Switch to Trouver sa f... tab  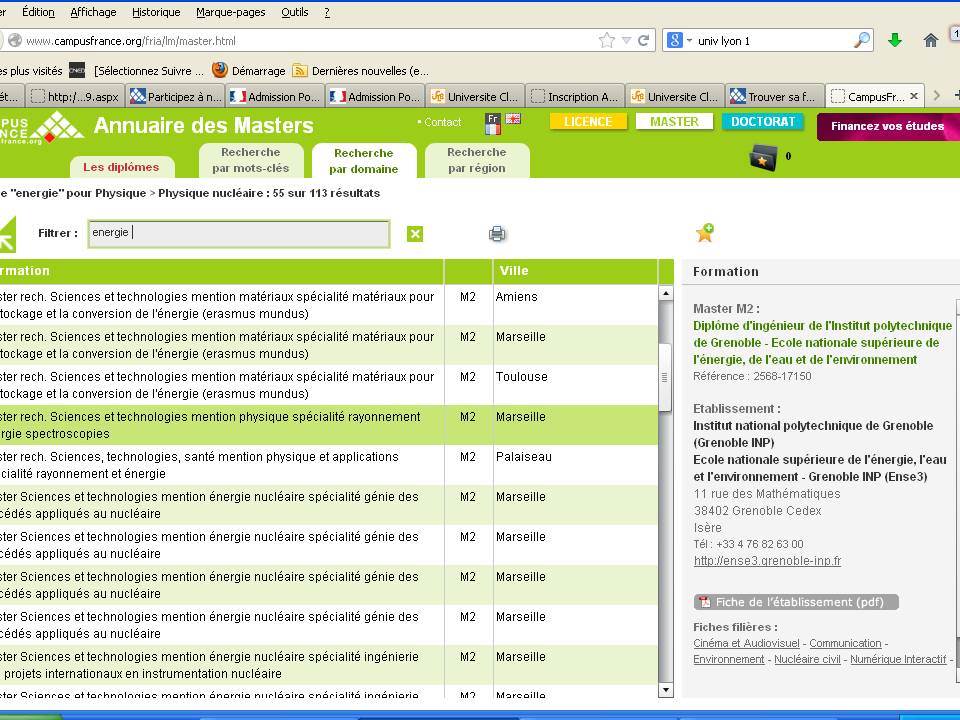coord(774,96)
